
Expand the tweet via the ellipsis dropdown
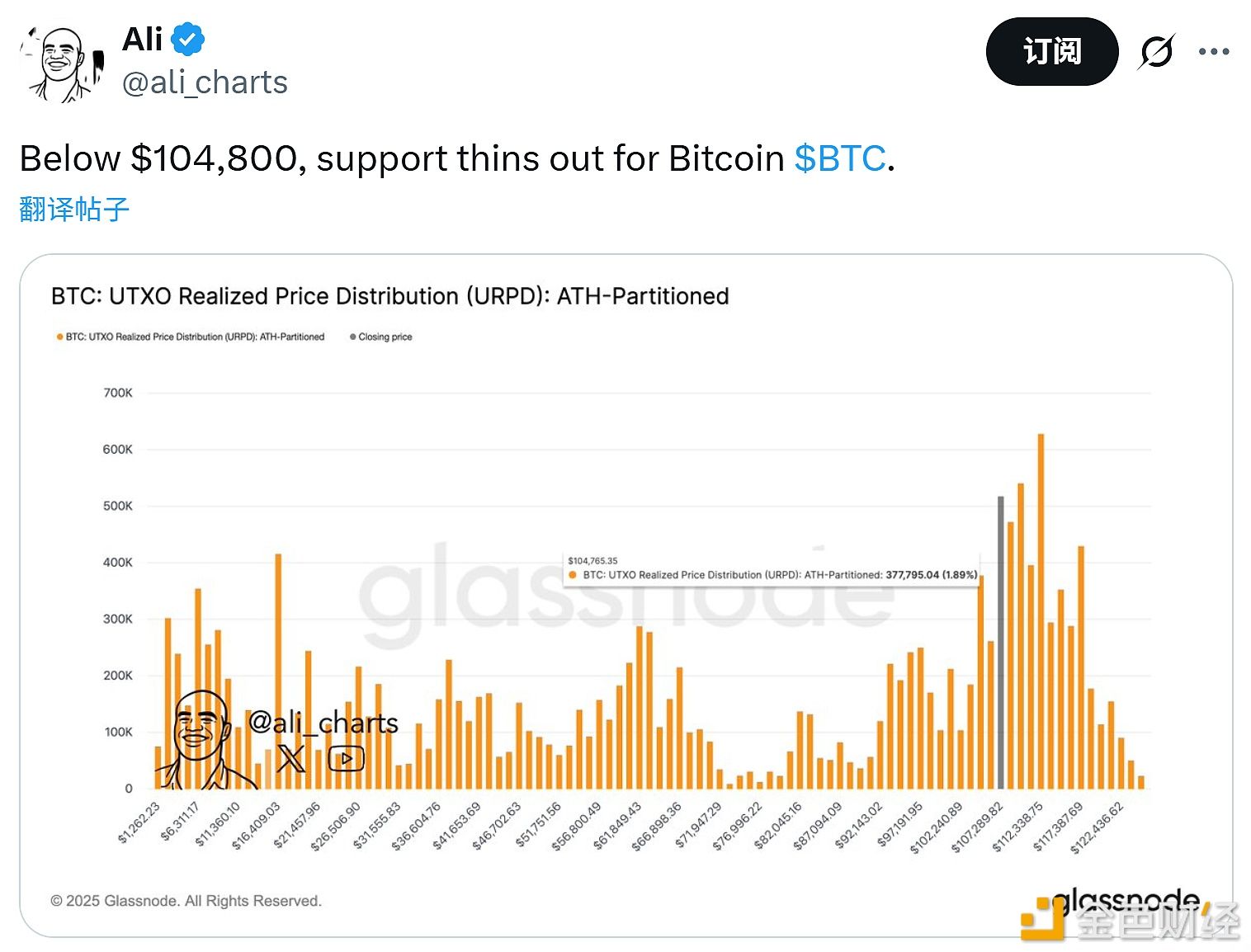click(1213, 51)
